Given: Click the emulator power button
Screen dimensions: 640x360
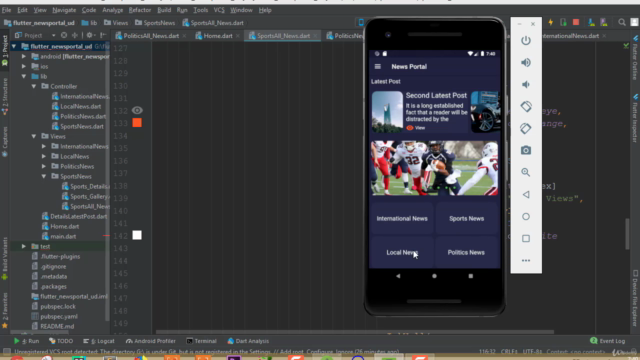Looking at the screenshot, I should point(526,40).
